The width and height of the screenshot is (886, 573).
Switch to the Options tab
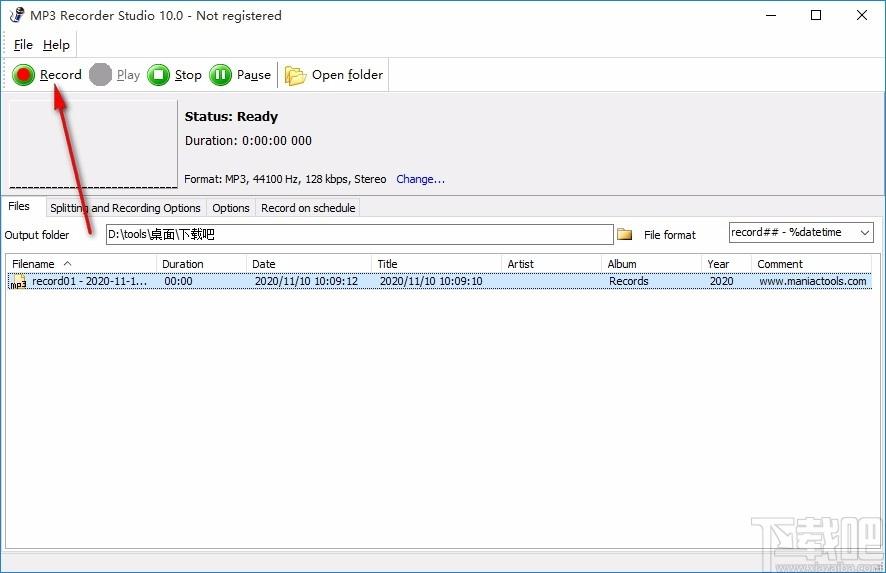coord(231,208)
